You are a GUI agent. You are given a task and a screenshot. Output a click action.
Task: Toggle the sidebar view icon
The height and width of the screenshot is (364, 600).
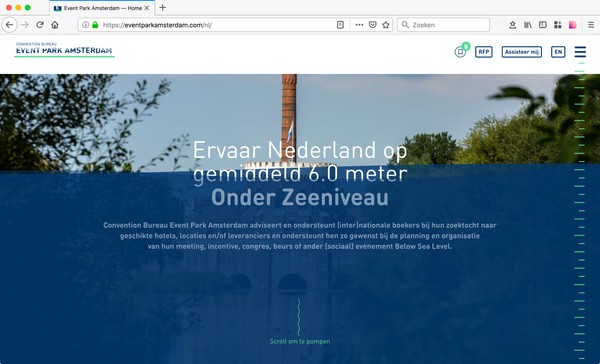[543, 25]
